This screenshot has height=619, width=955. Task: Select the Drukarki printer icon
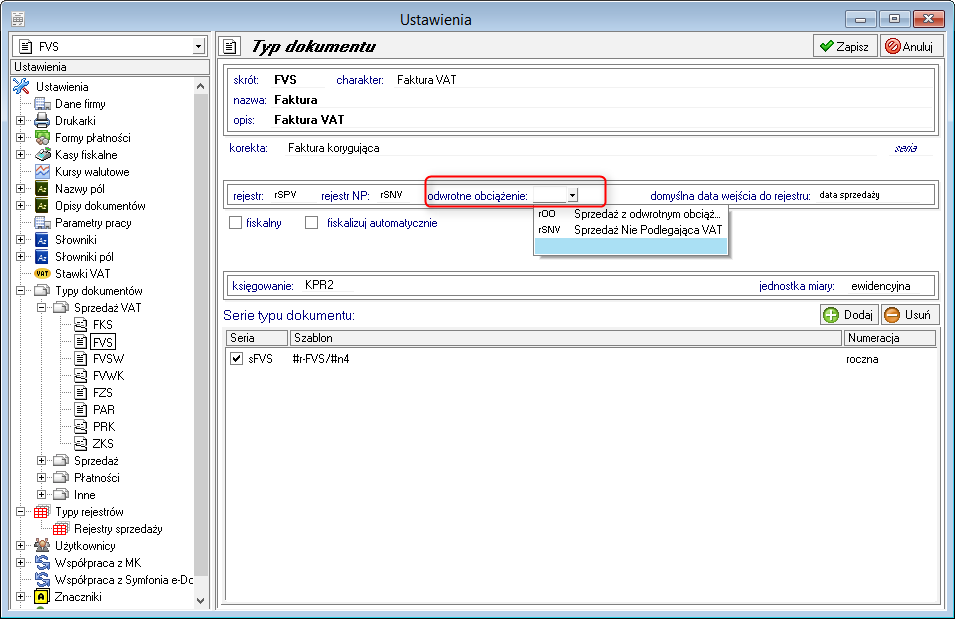42,121
